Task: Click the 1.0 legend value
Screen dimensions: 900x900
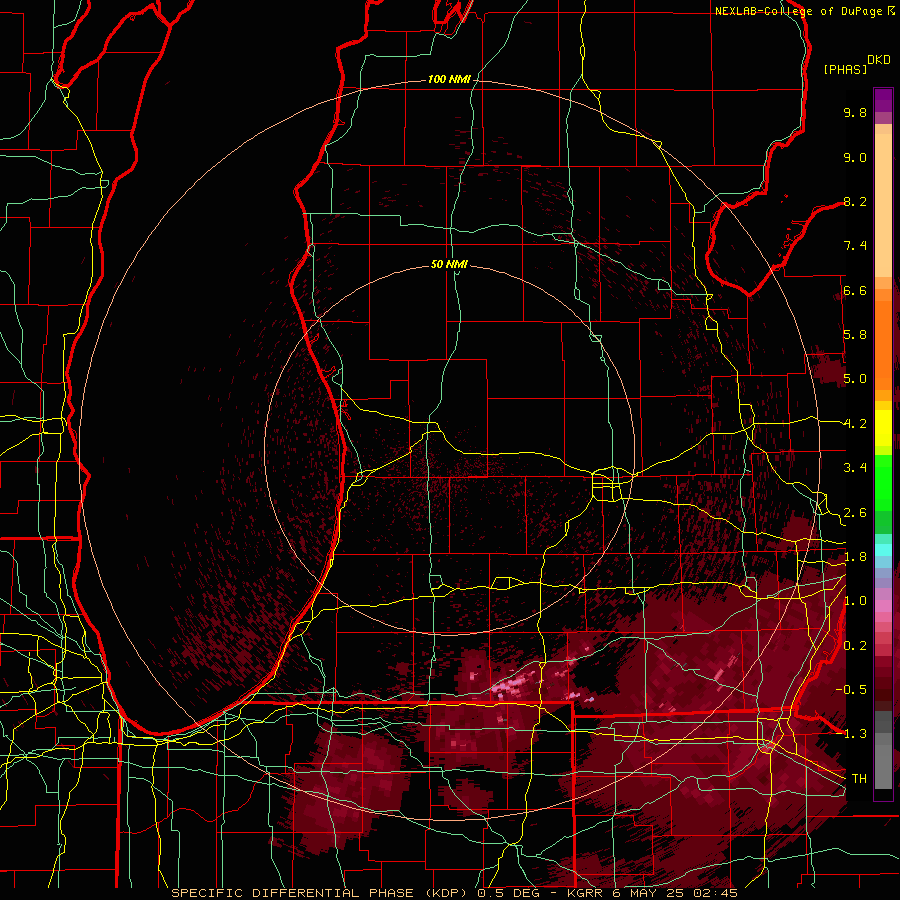Action: pyautogui.click(x=855, y=601)
